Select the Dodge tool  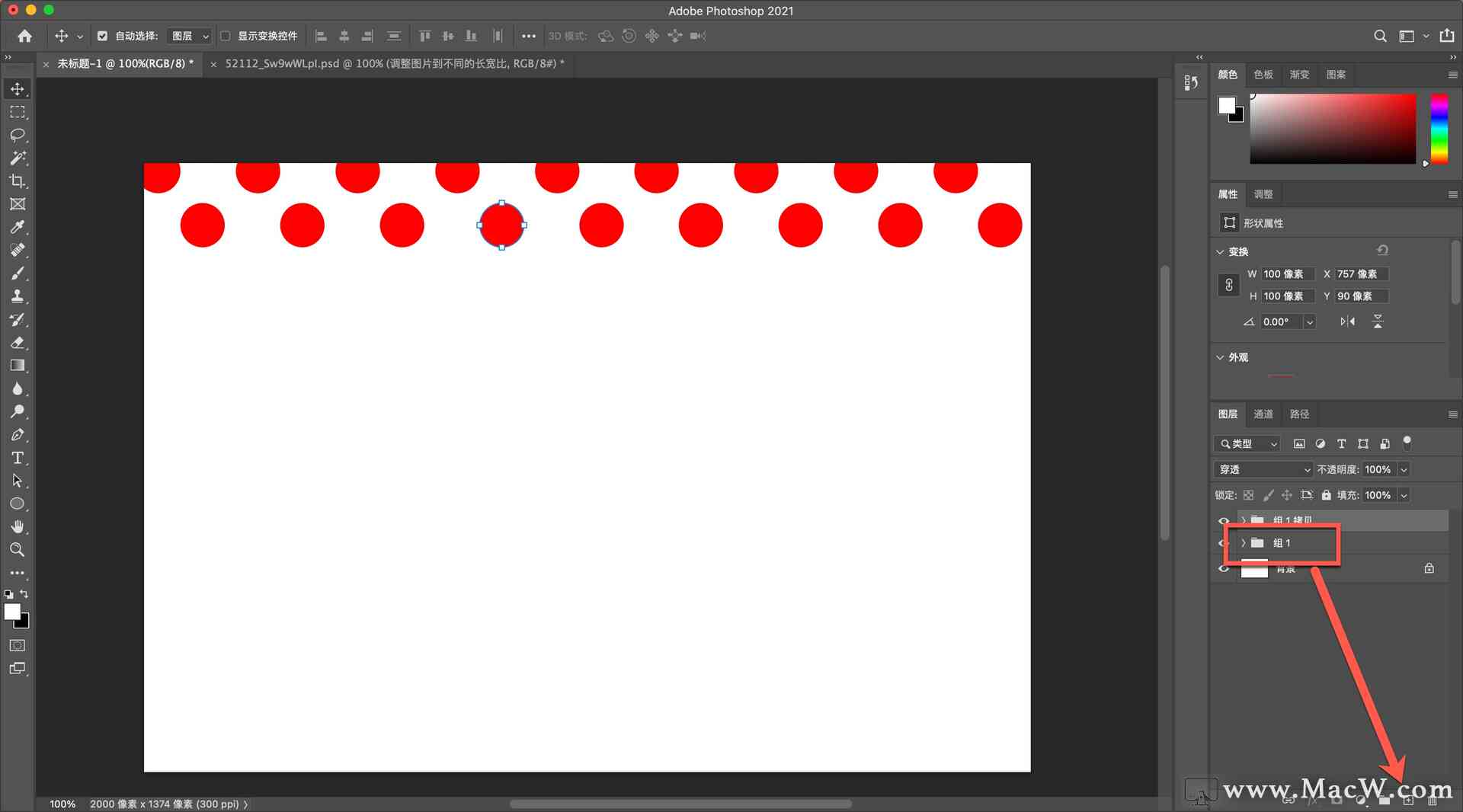pos(18,411)
